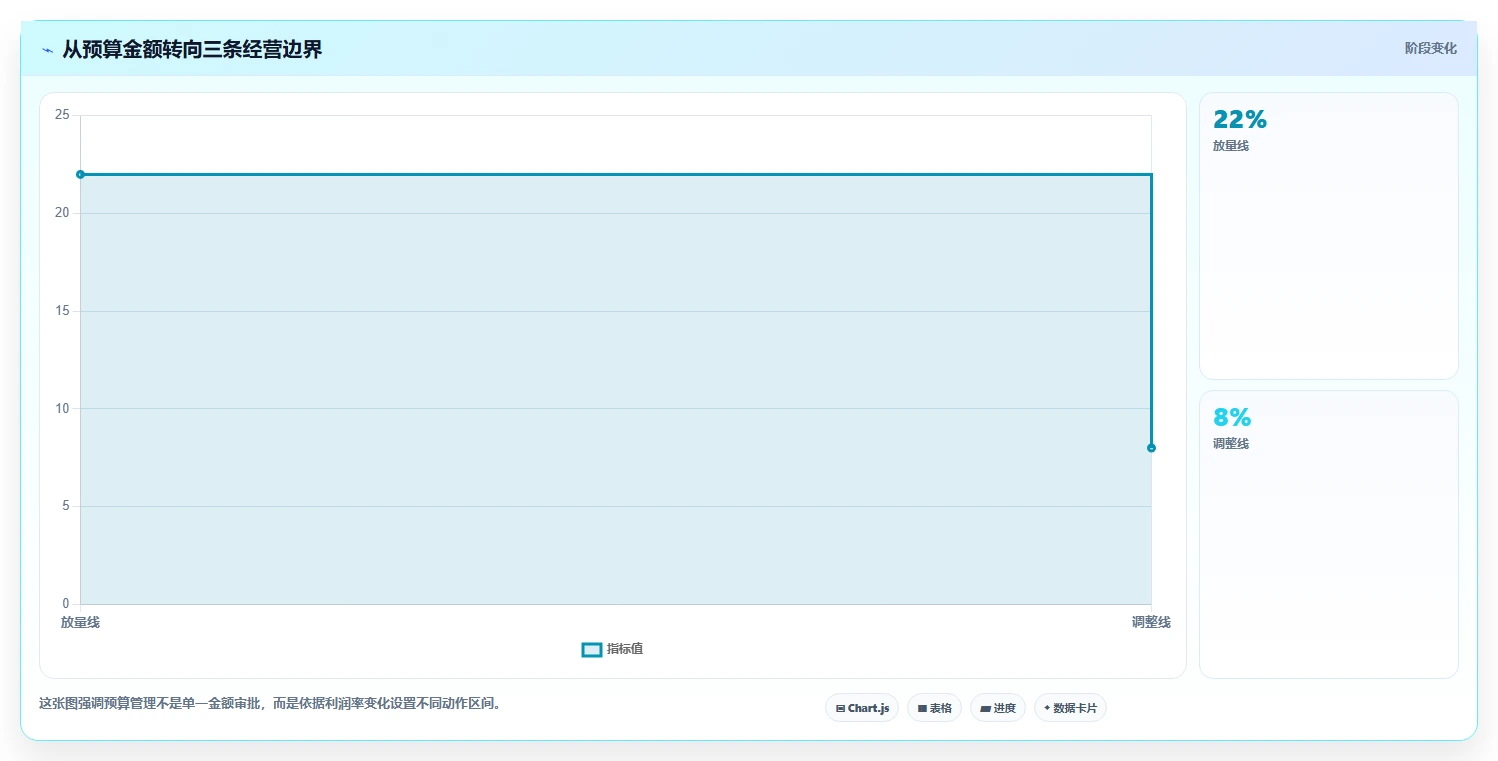The height and width of the screenshot is (761, 1498).
Task: Click the 放量线 x-axis label
Action: tap(80, 622)
